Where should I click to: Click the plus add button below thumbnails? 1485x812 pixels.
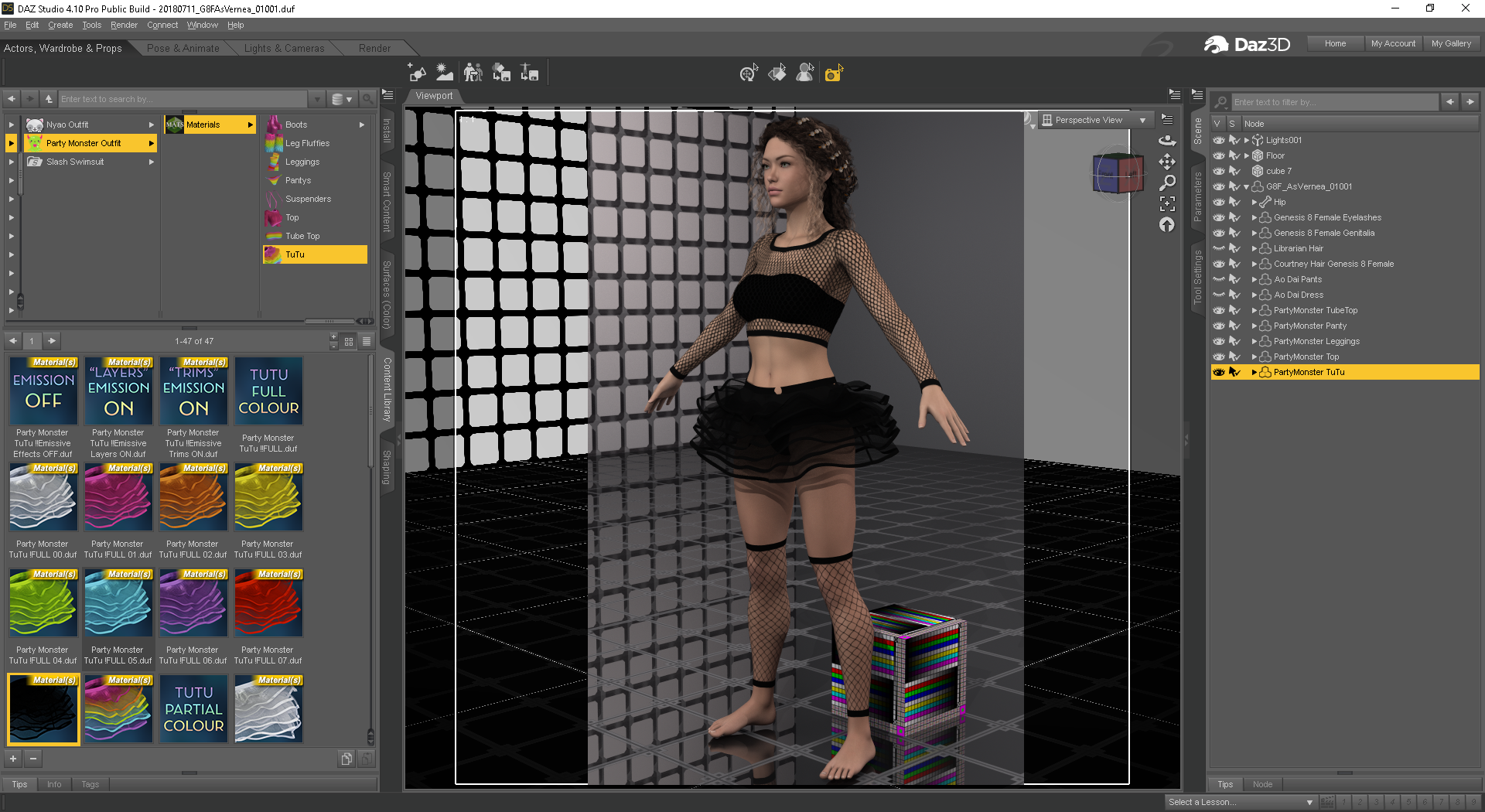(13, 759)
